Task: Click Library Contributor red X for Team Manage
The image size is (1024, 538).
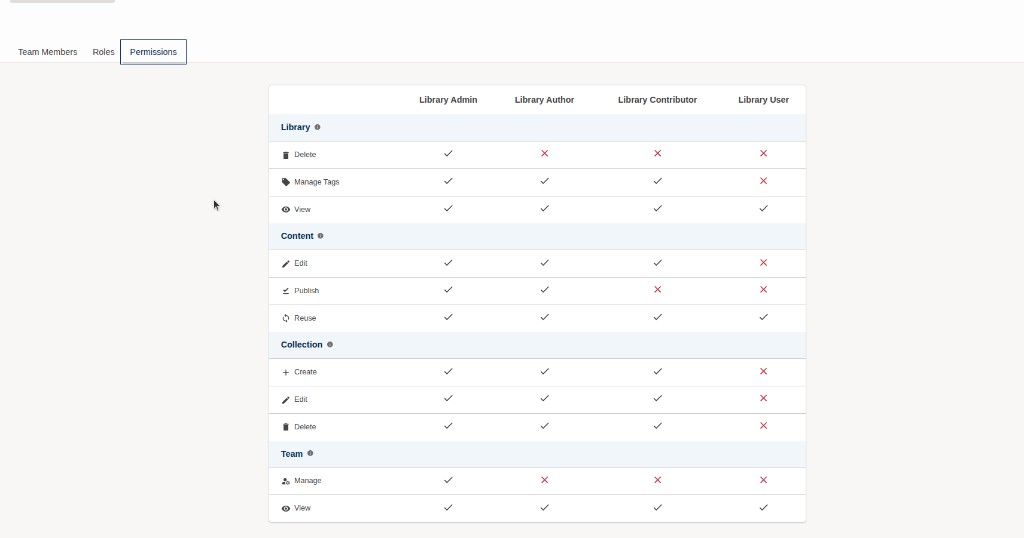Action: (x=658, y=480)
